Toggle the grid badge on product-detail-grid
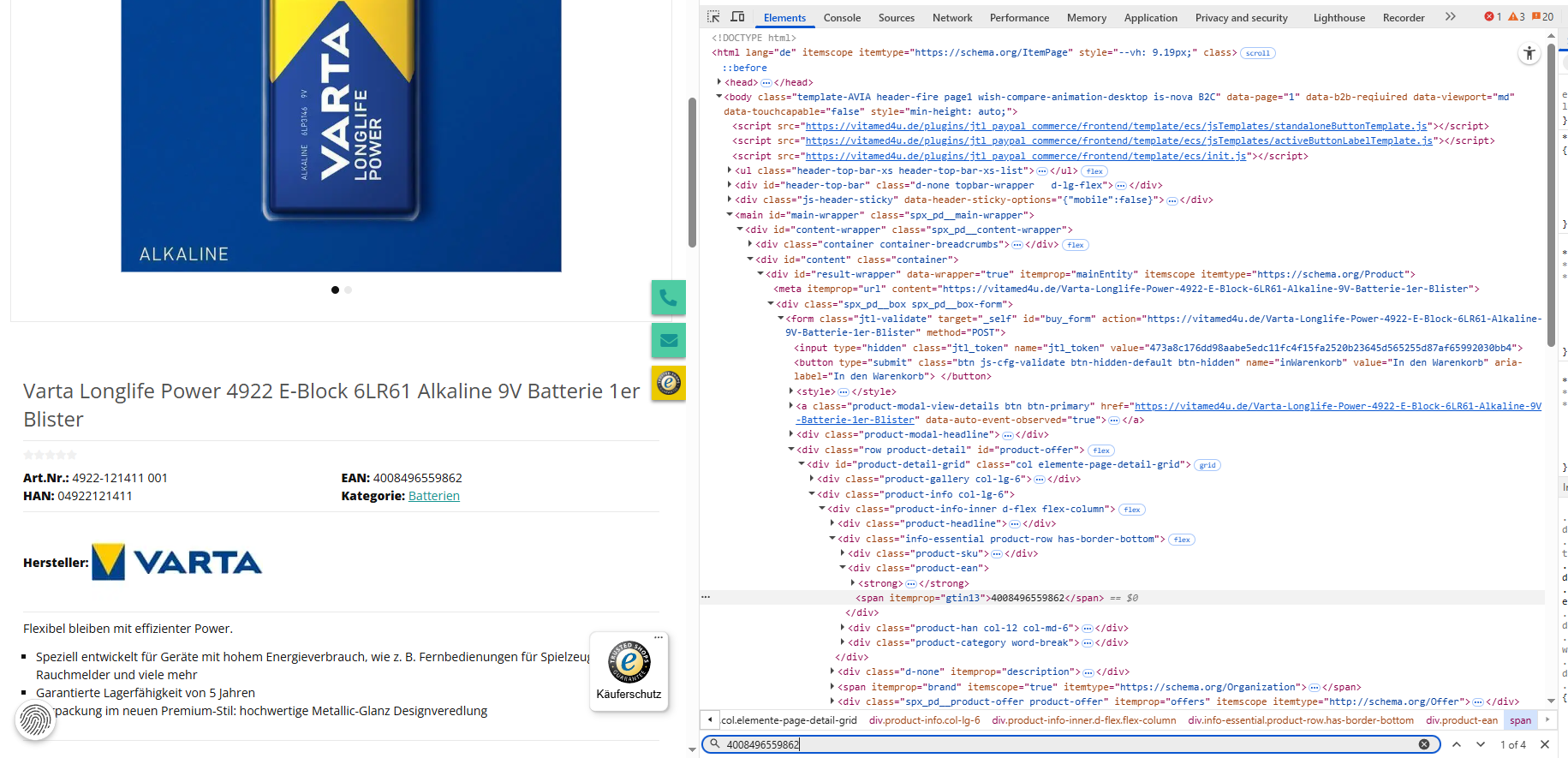 pyautogui.click(x=1207, y=465)
